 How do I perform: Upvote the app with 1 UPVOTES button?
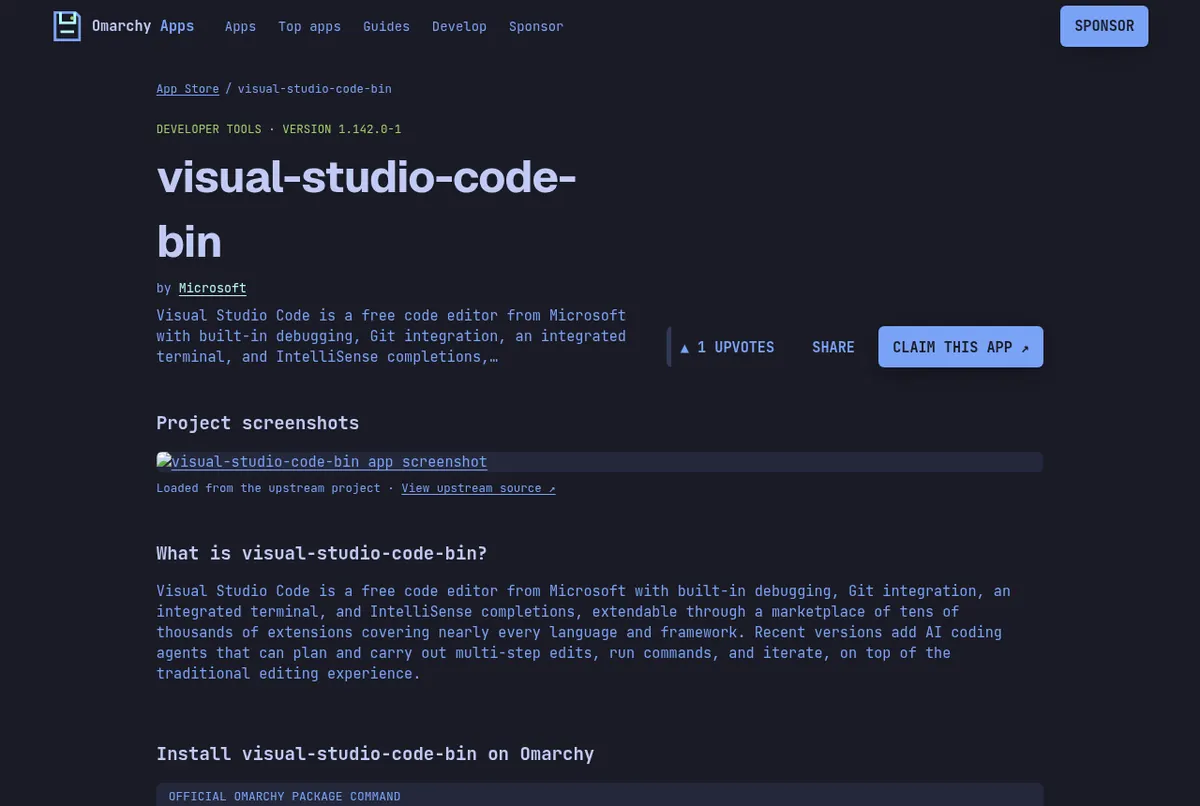tap(727, 347)
